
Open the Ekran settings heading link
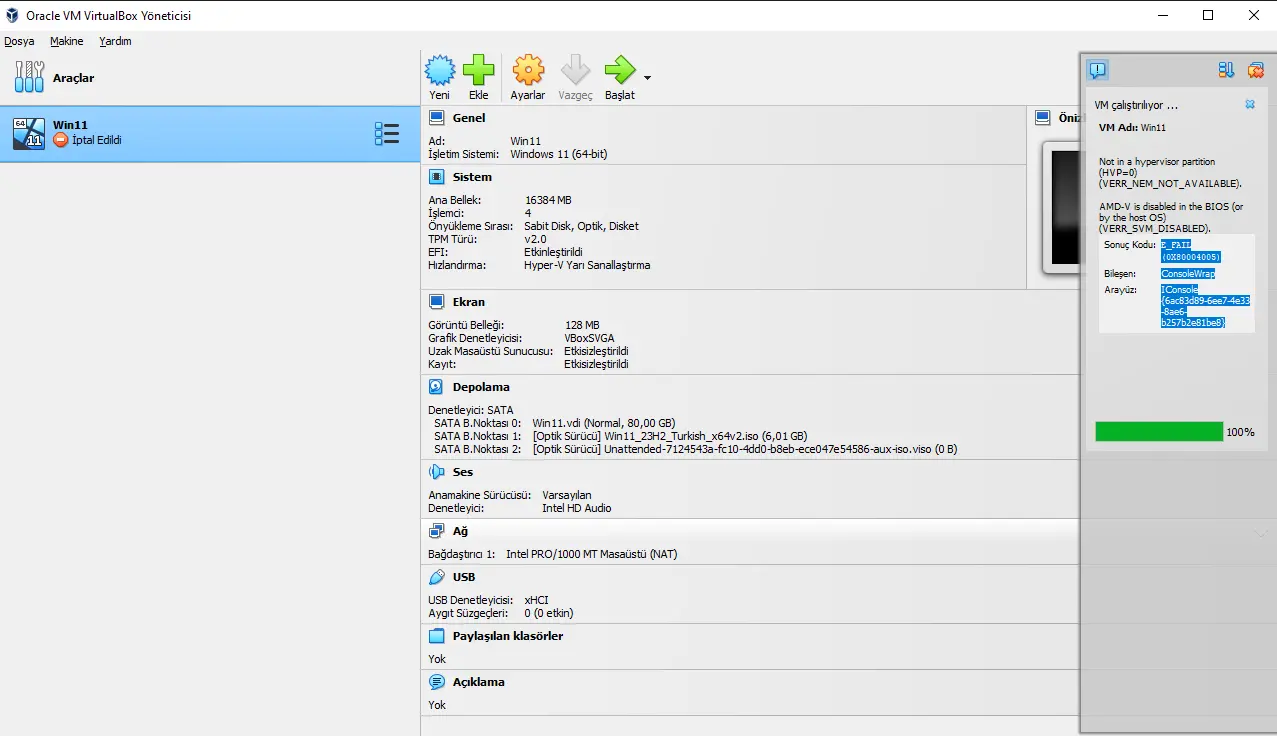[x=469, y=302]
